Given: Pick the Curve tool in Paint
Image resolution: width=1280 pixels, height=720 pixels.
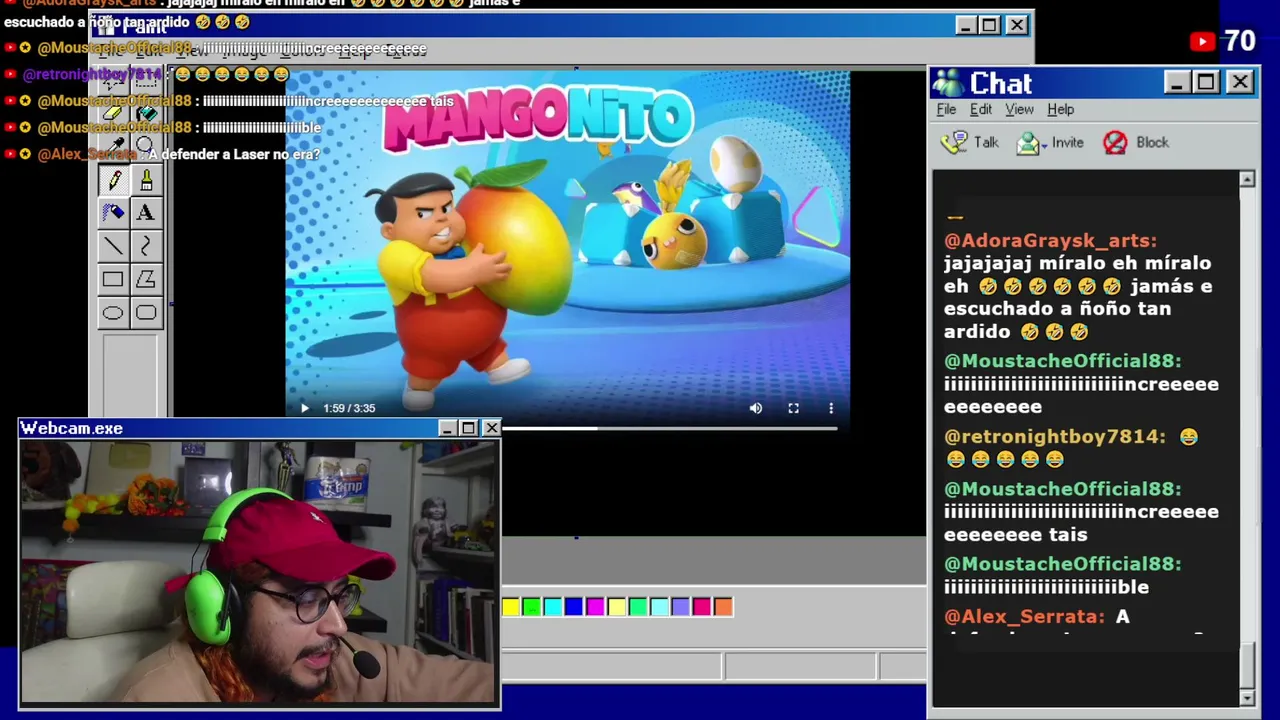Looking at the screenshot, I should (146, 246).
